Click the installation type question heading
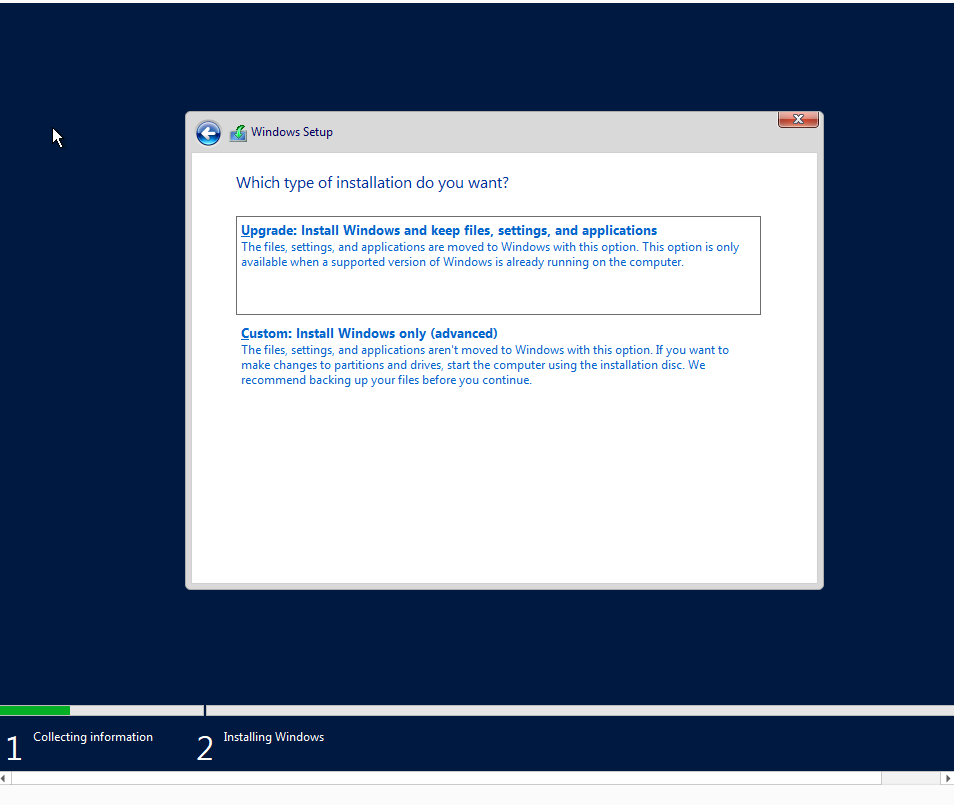Image resolution: width=954 pixels, height=805 pixels. [x=372, y=183]
